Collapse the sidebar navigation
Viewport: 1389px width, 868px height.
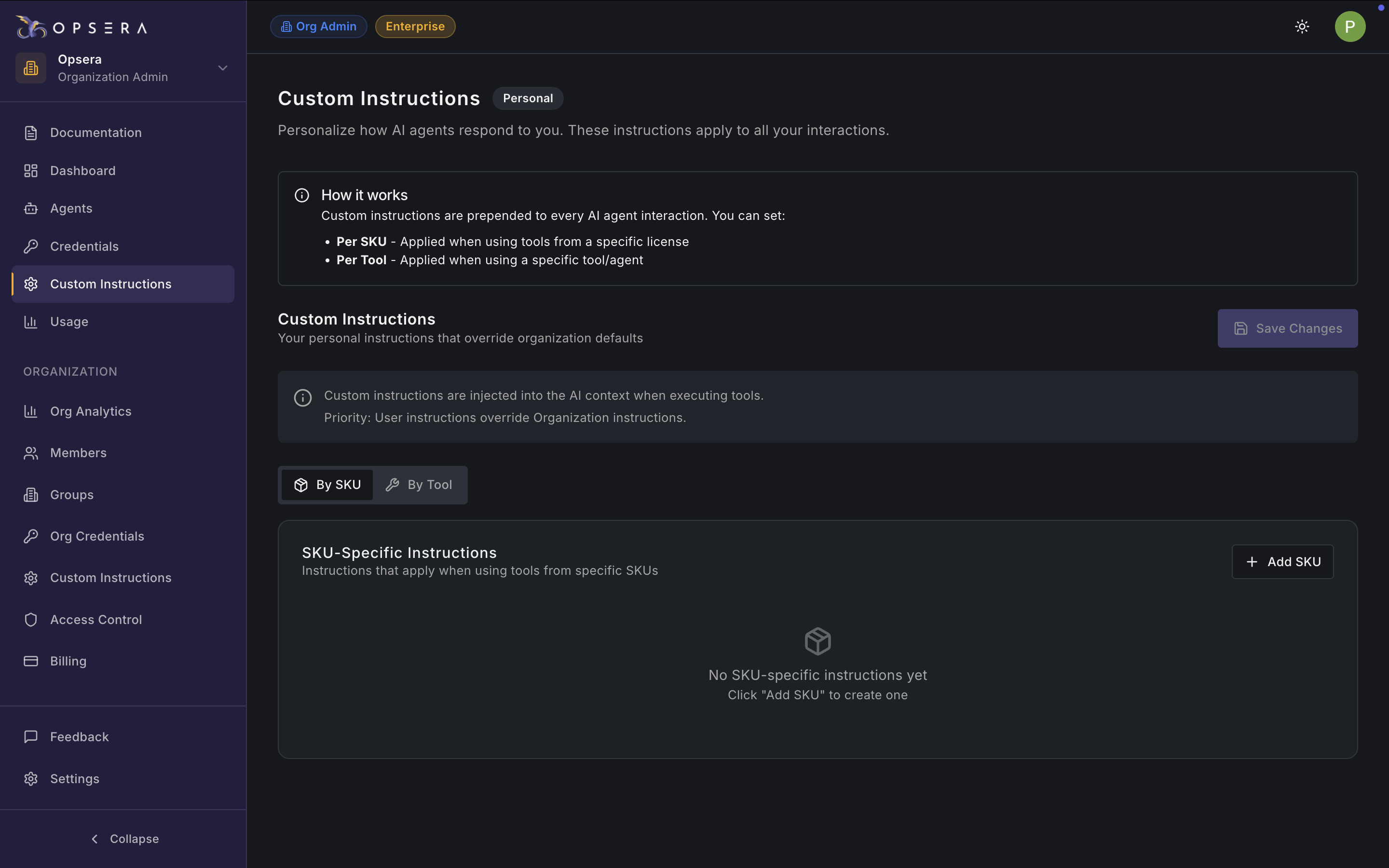pyautogui.click(x=124, y=839)
